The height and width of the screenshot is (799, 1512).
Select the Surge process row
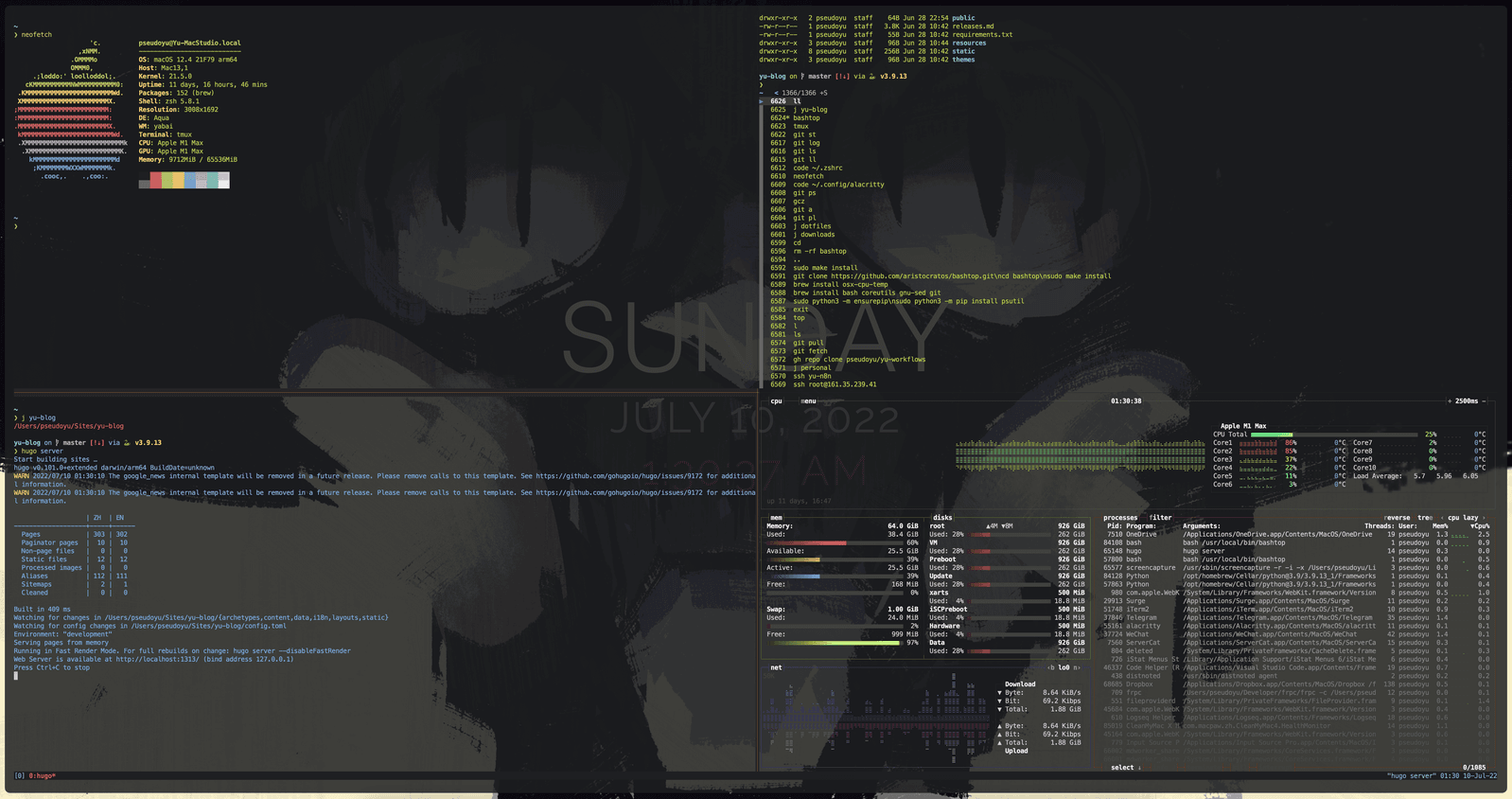pos(1296,601)
